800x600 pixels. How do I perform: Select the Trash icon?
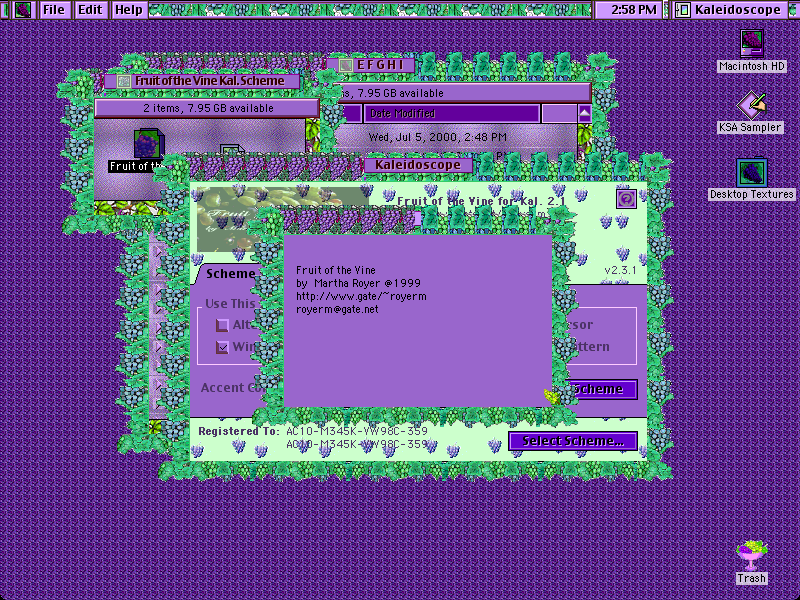[x=752, y=563]
